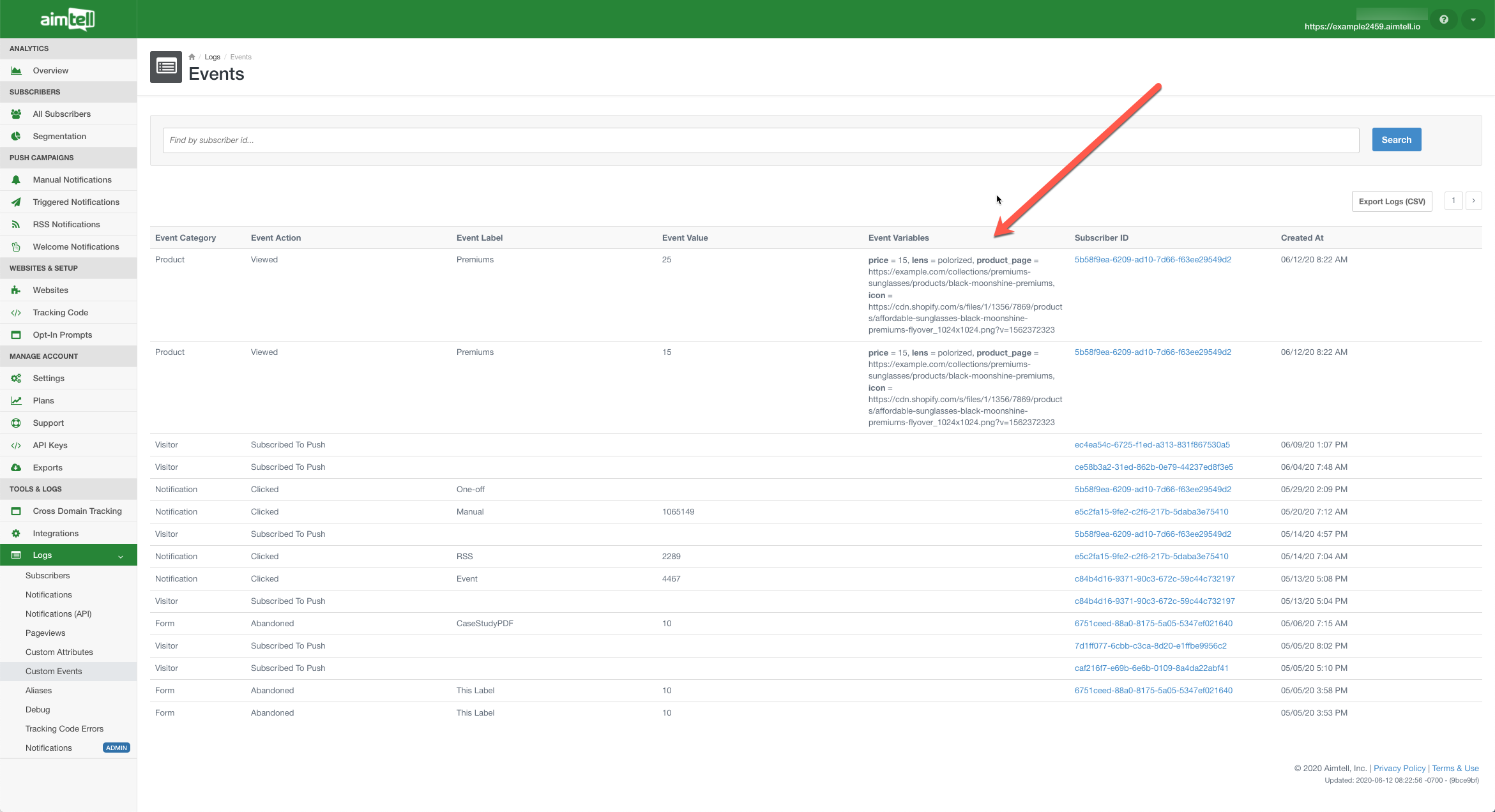
Task: Click the Segmentation pie chart icon
Action: tap(16, 137)
